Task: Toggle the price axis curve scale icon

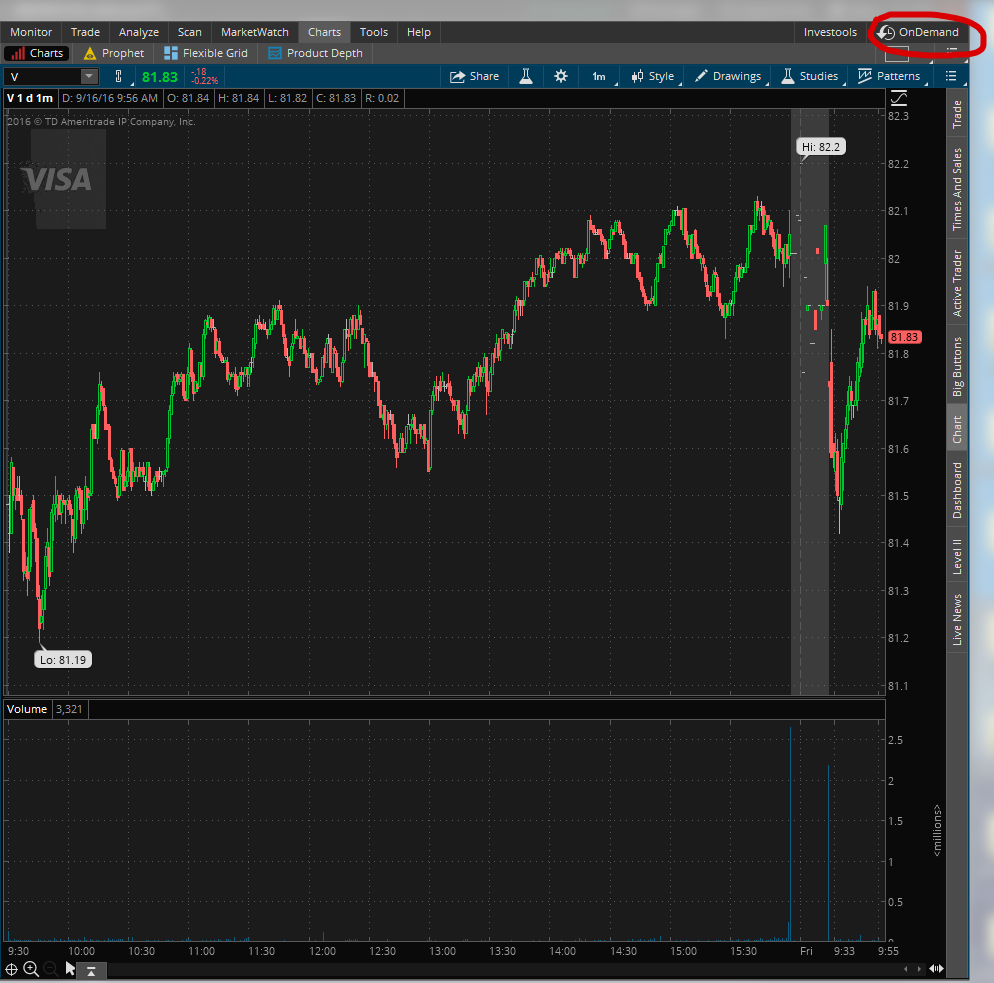Action: 898,98
